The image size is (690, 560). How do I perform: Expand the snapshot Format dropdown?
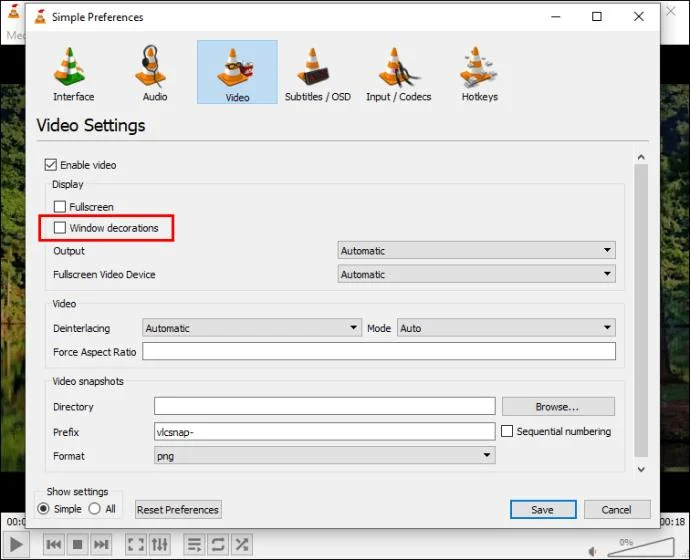[324, 456]
